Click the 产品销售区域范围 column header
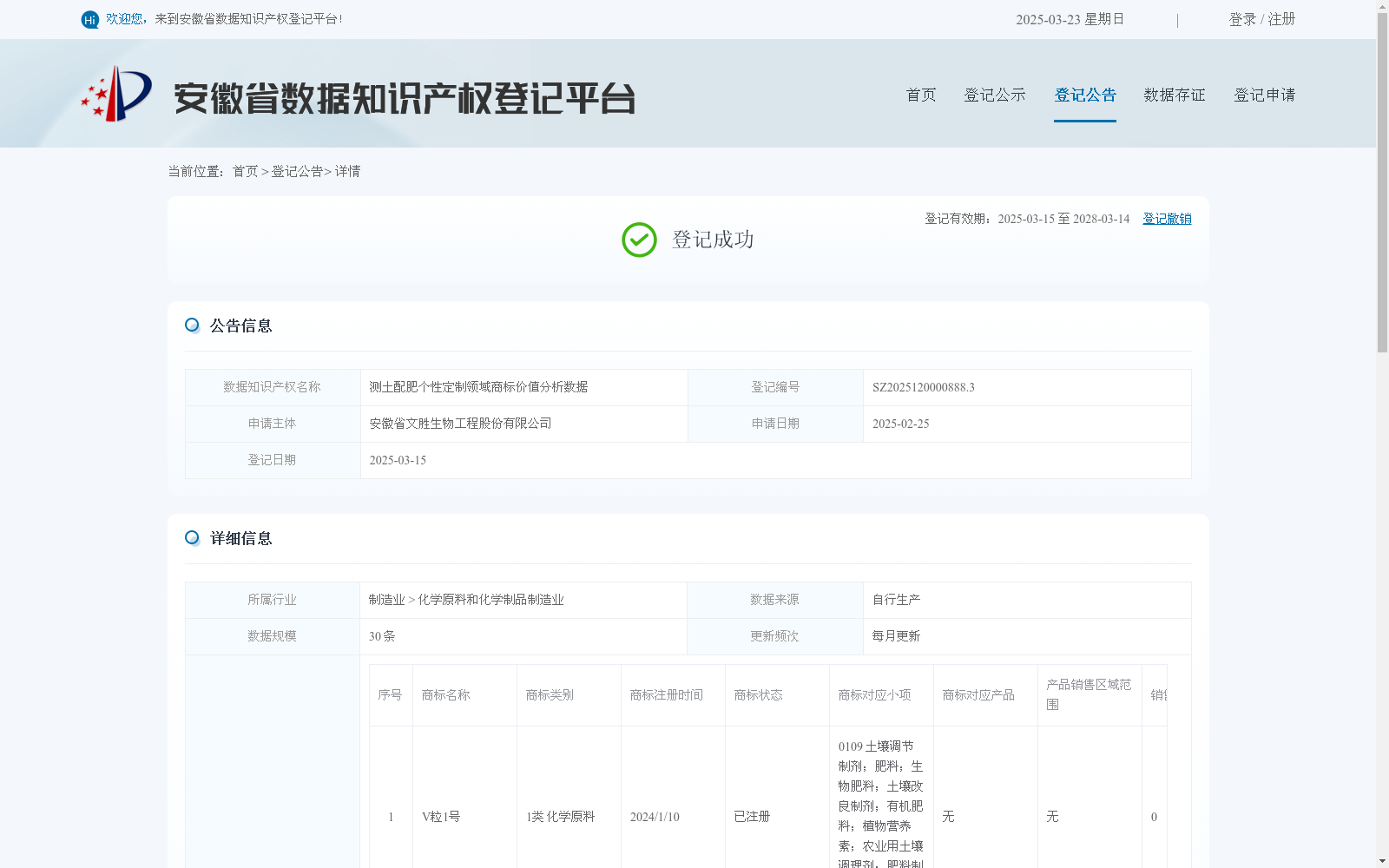Screen dimensions: 1389x868 click(1089, 694)
